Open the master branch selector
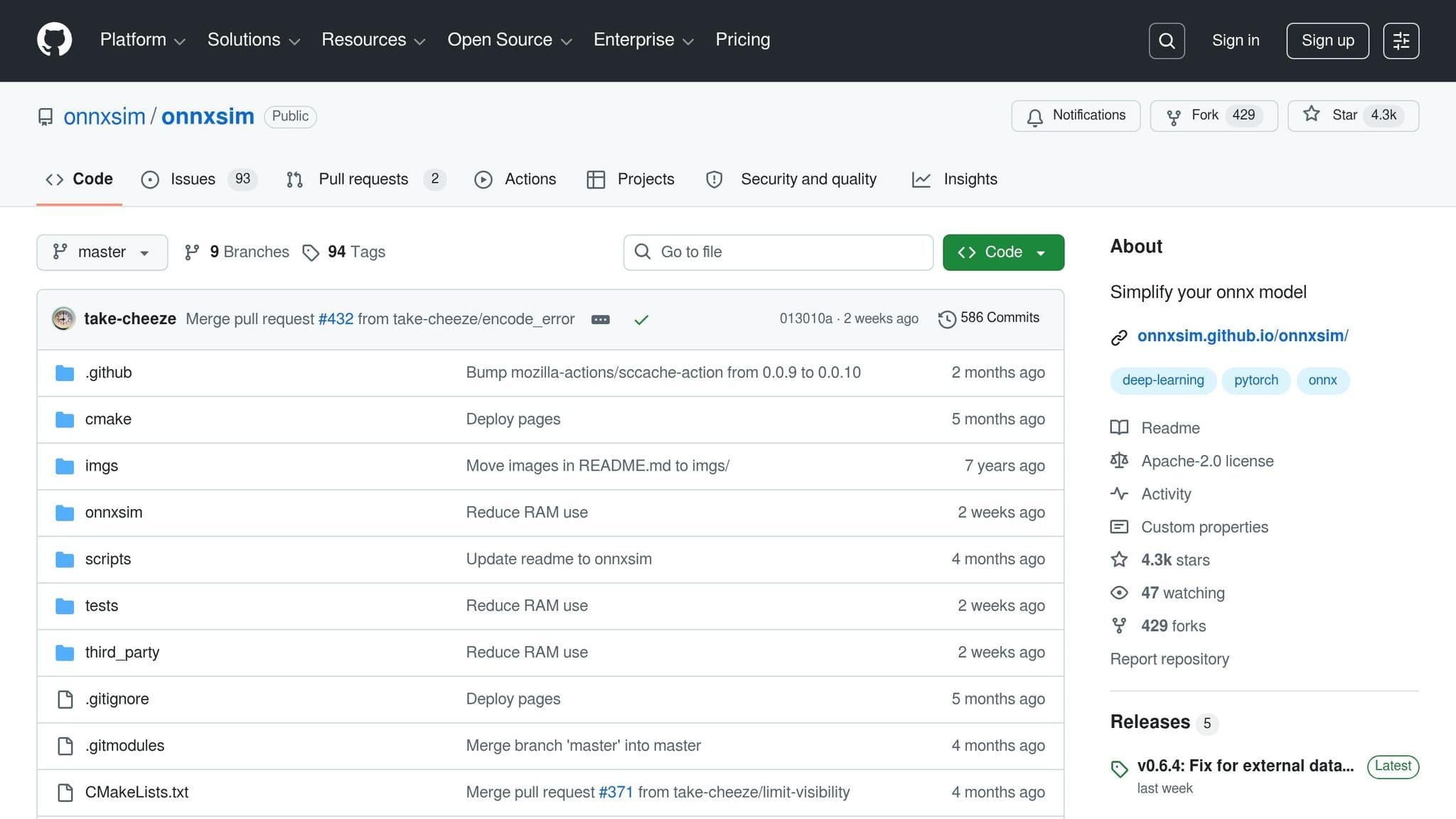 (102, 252)
